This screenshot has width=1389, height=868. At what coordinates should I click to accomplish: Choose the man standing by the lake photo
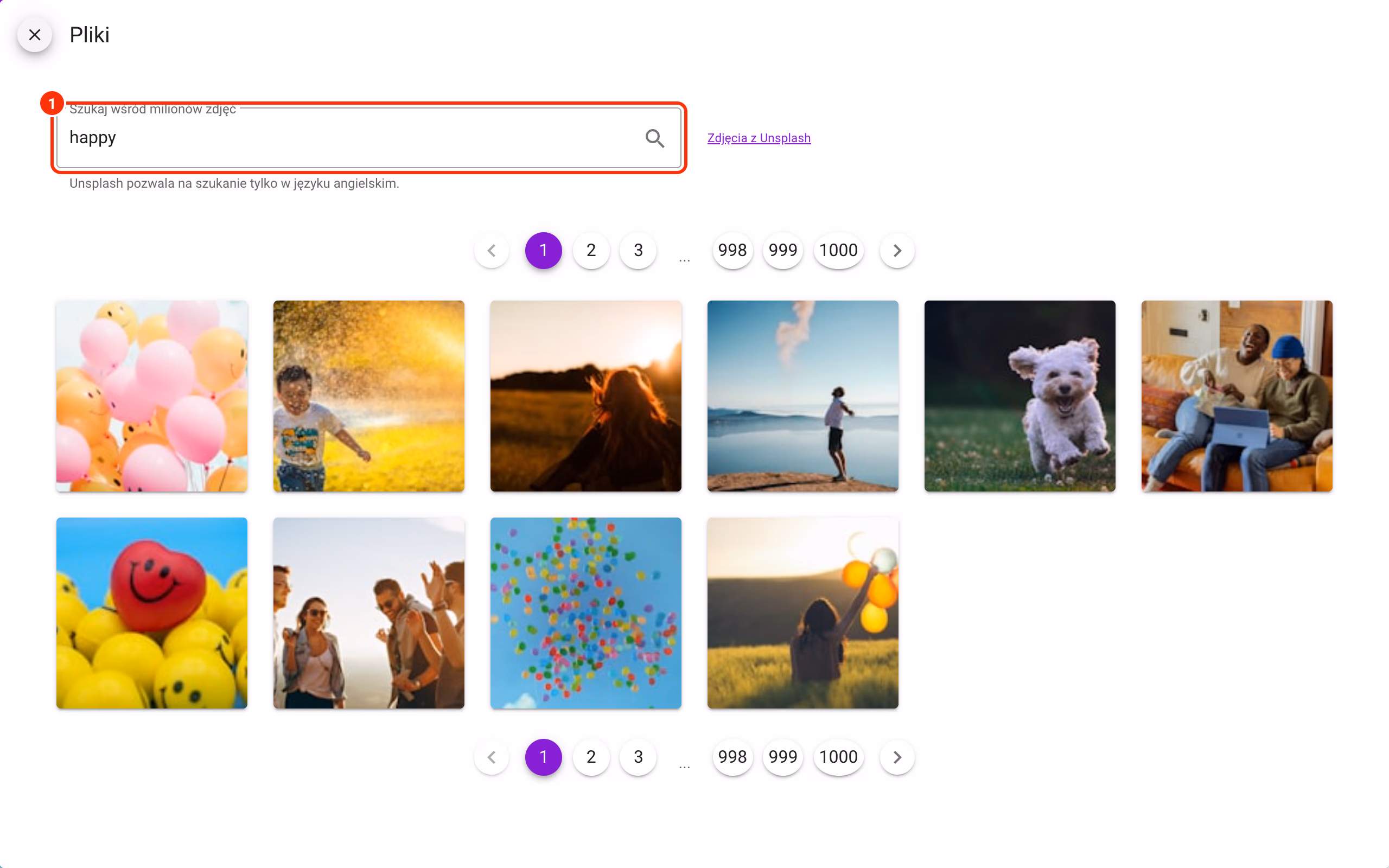point(802,396)
